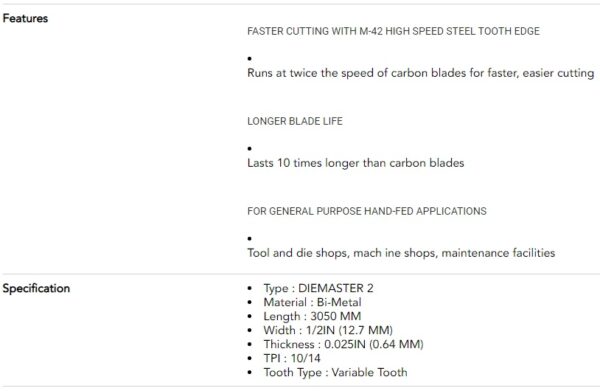Select the M-42 high speed steel heading
600x391 pixels.
(393, 31)
